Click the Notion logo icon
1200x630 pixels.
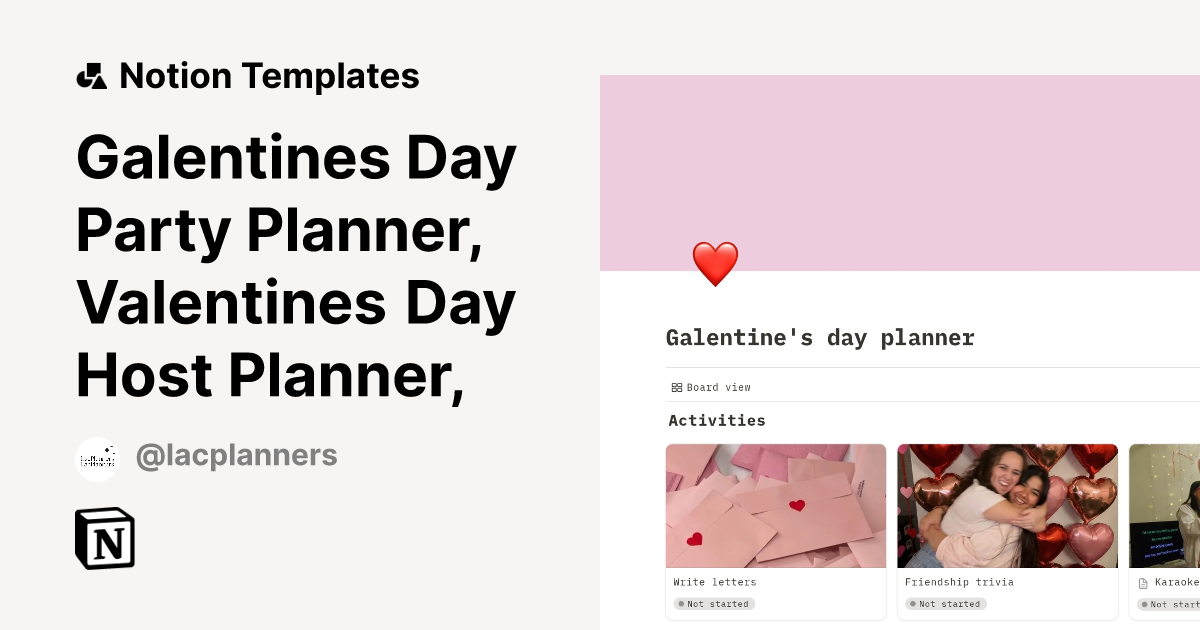[104, 538]
